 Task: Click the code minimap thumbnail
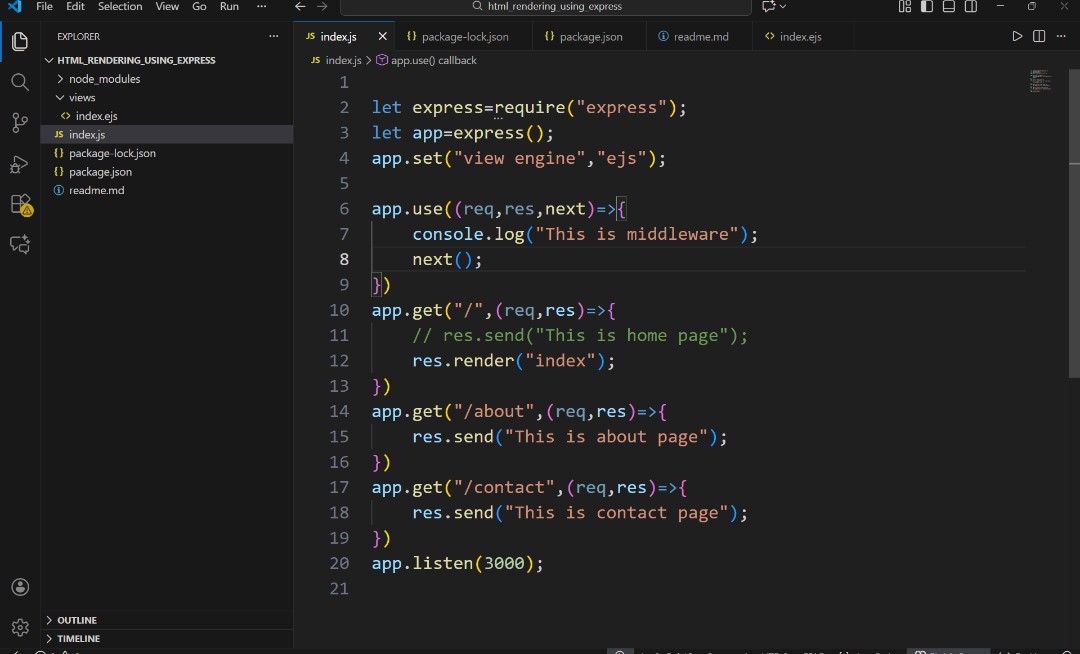1039,81
